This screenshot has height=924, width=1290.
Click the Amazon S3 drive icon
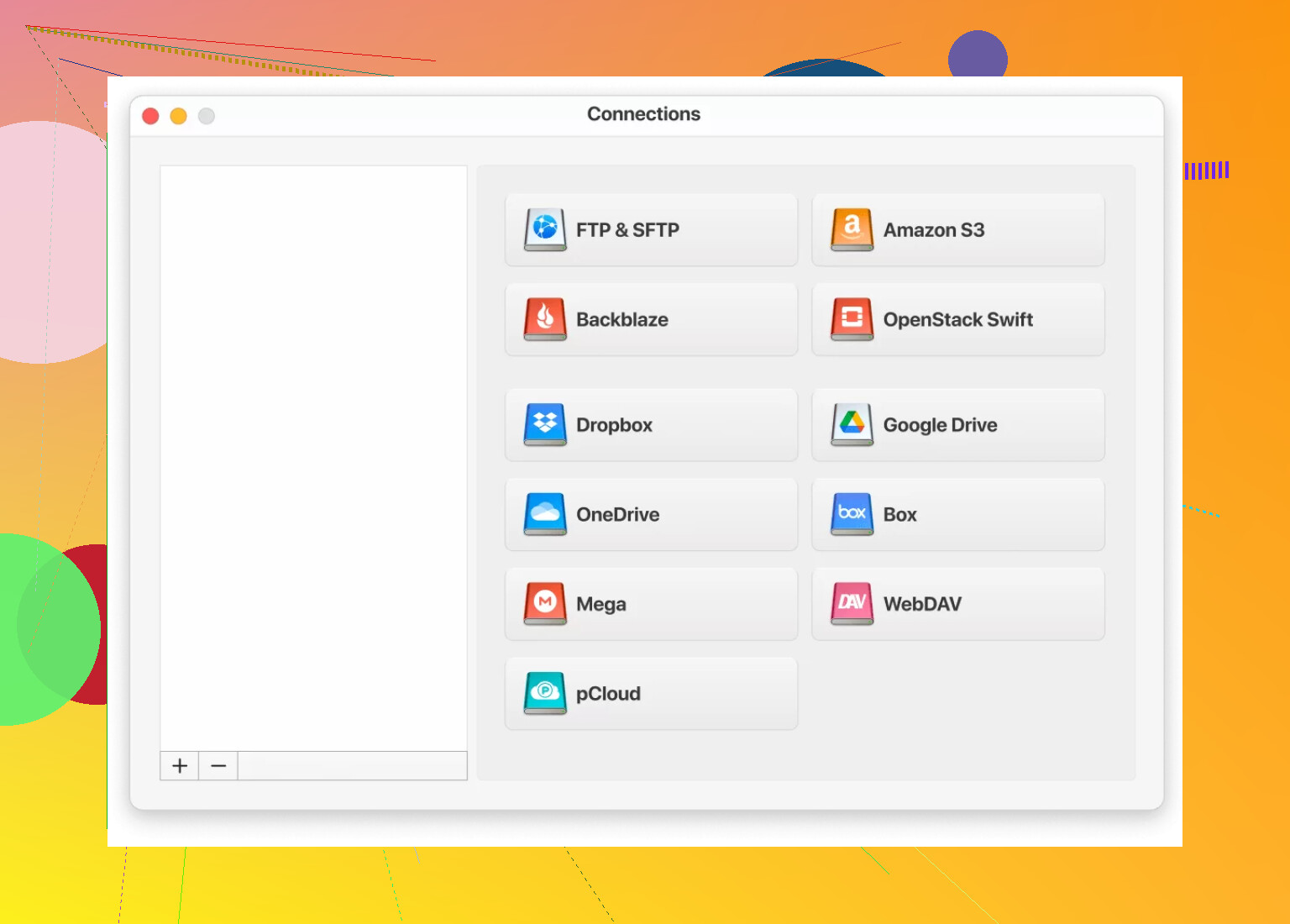(852, 229)
